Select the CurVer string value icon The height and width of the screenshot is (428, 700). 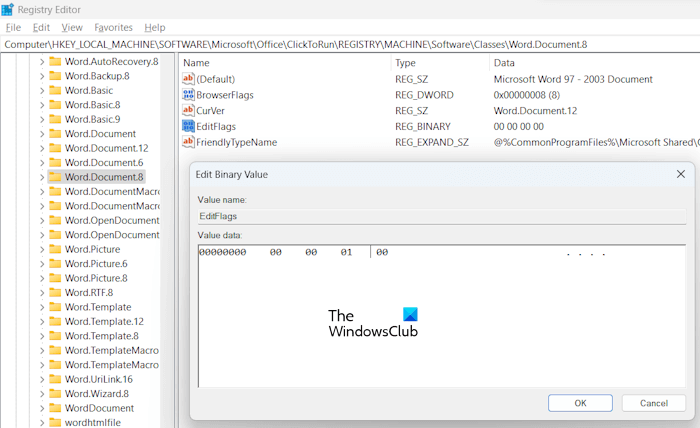coord(188,110)
